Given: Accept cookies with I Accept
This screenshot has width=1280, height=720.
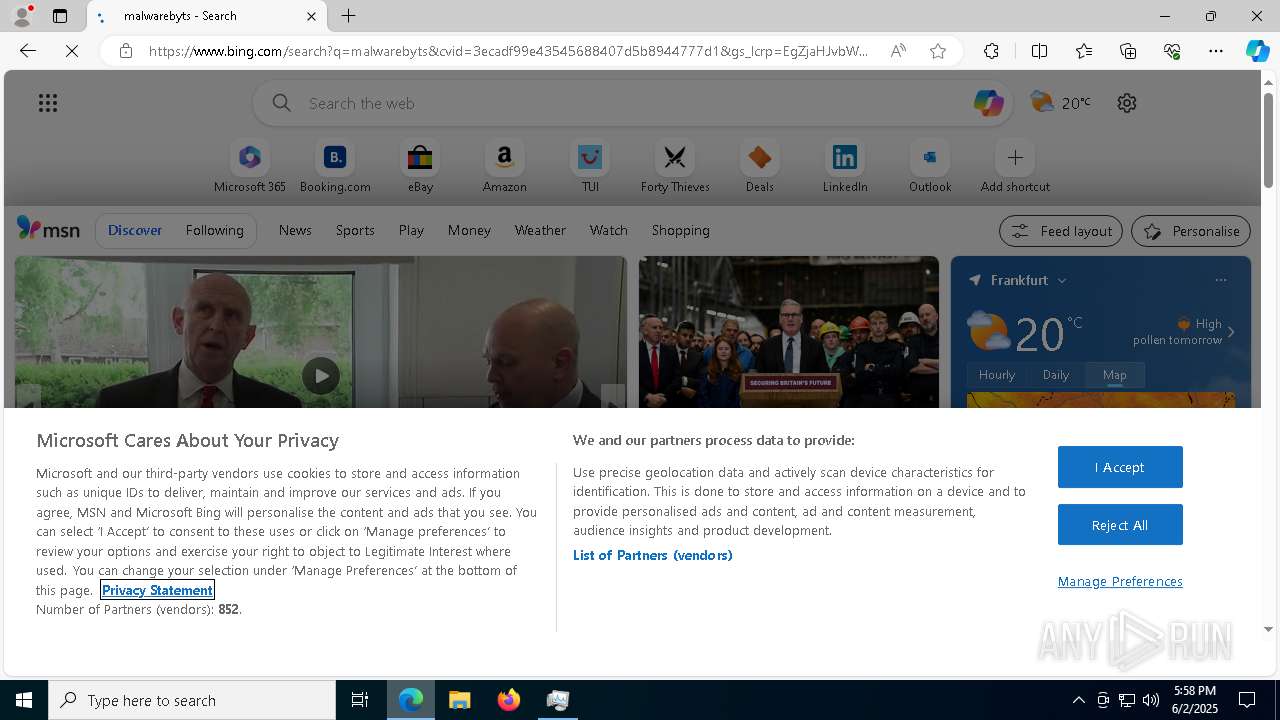Looking at the screenshot, I should coord(1120,467).
